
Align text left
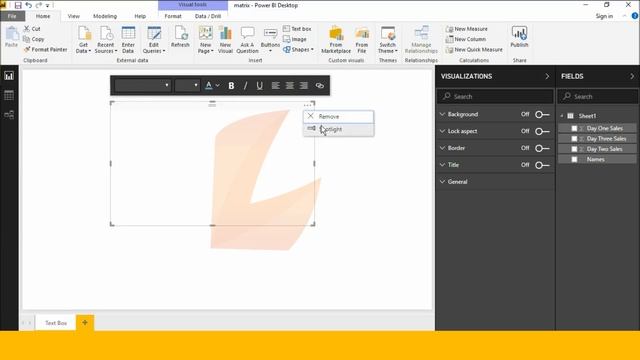tap(276, 86)
